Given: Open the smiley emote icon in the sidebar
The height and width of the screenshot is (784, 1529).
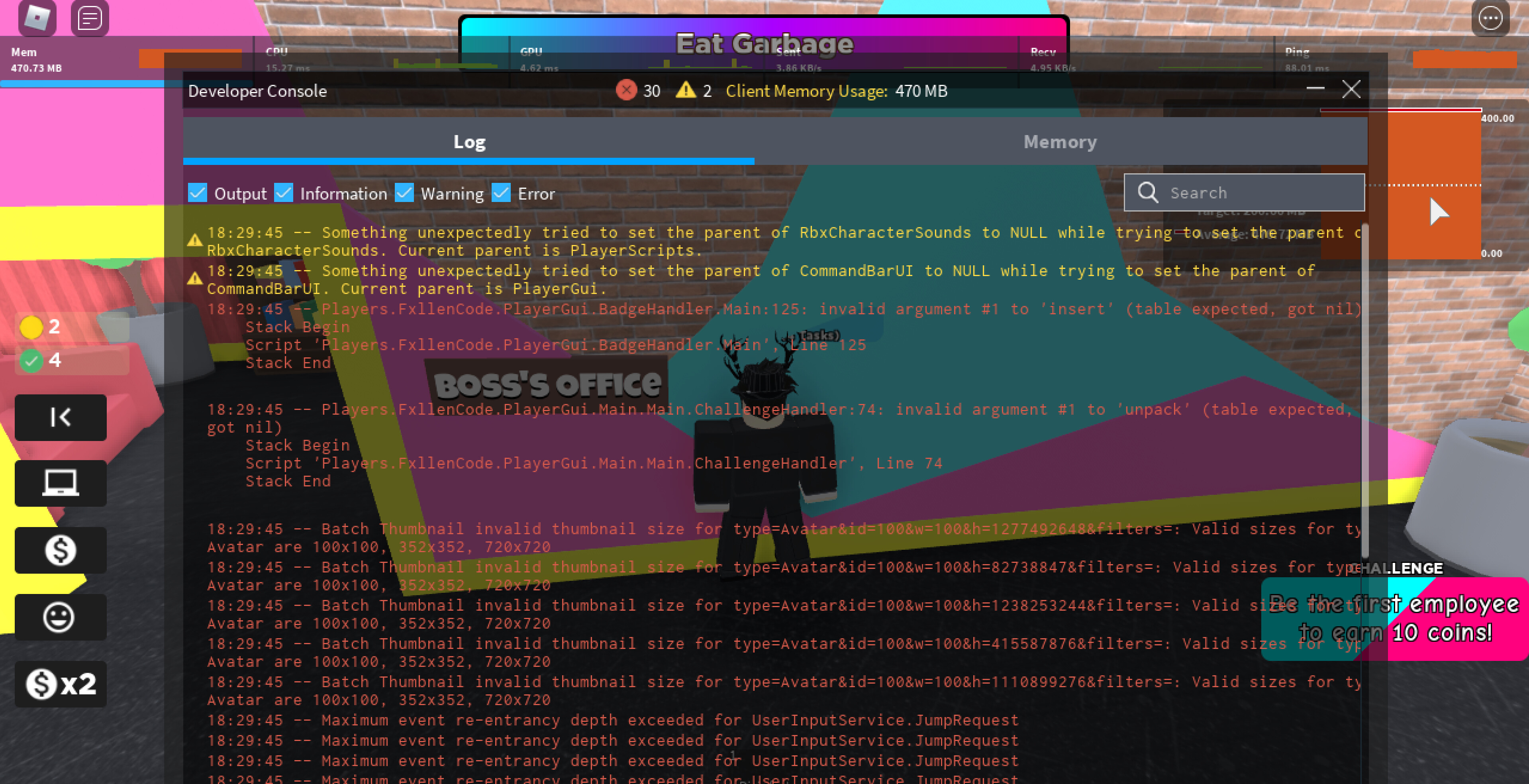Looking at the screenshot, I should tap(60, 617).
